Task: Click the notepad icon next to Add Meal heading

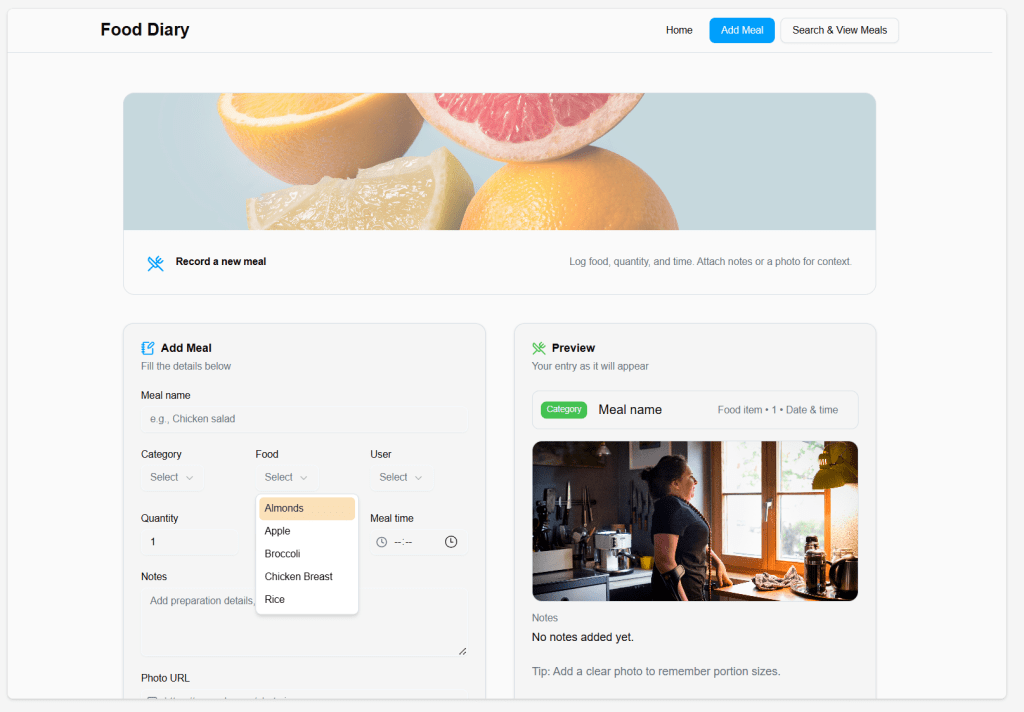Action: pos(148,348)
